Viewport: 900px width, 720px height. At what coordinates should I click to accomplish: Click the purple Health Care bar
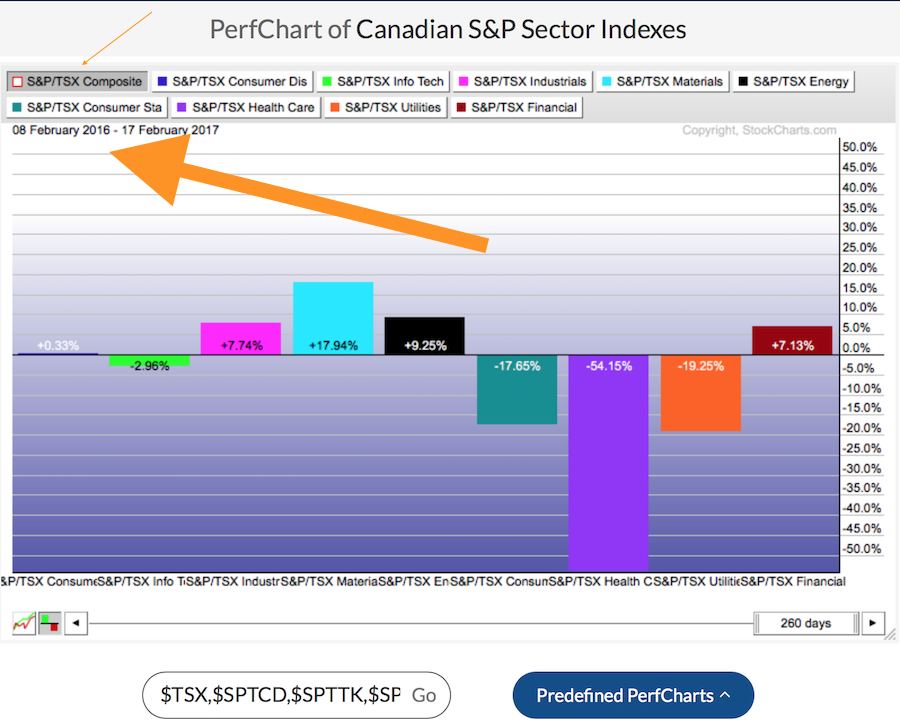point(608,462)
